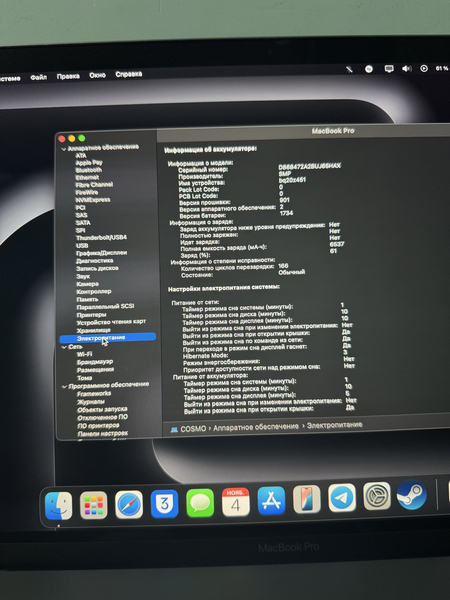Select PCI in the sidebar
Screen dimensions: 450x600
tap(80, 207)
